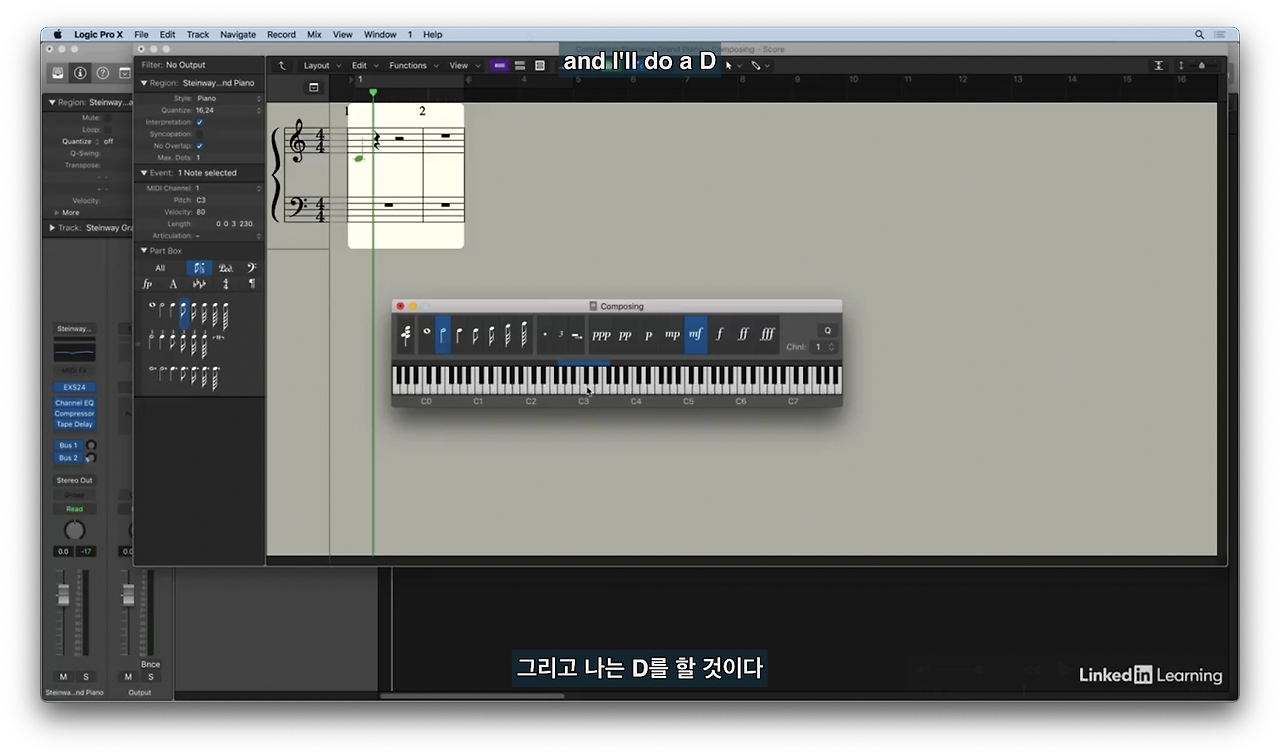Click the score editor back arrow icon
This screenshot has width=1280, height=756.
[x=282, y=65]
